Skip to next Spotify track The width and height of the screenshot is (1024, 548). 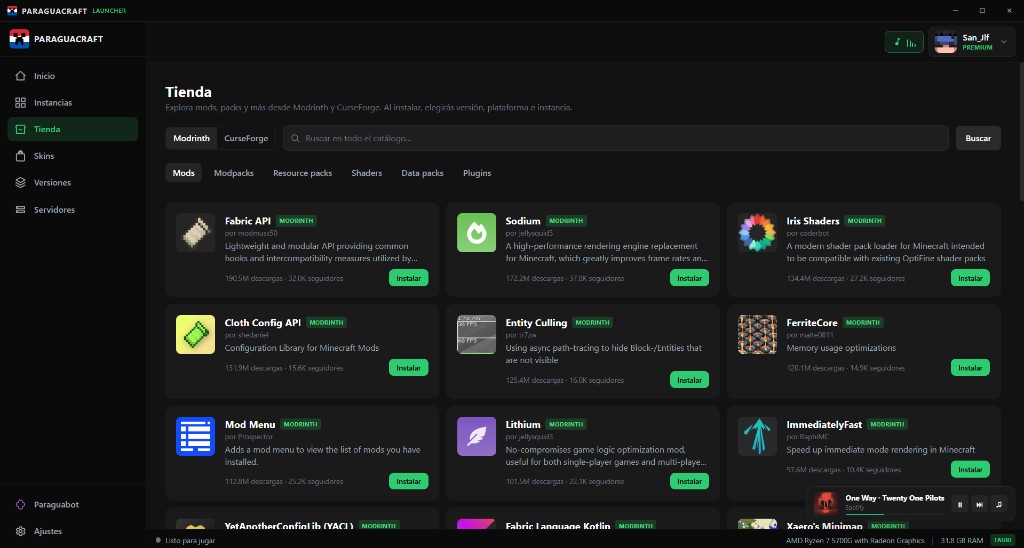pyautogui.click(x=979, y=504)
